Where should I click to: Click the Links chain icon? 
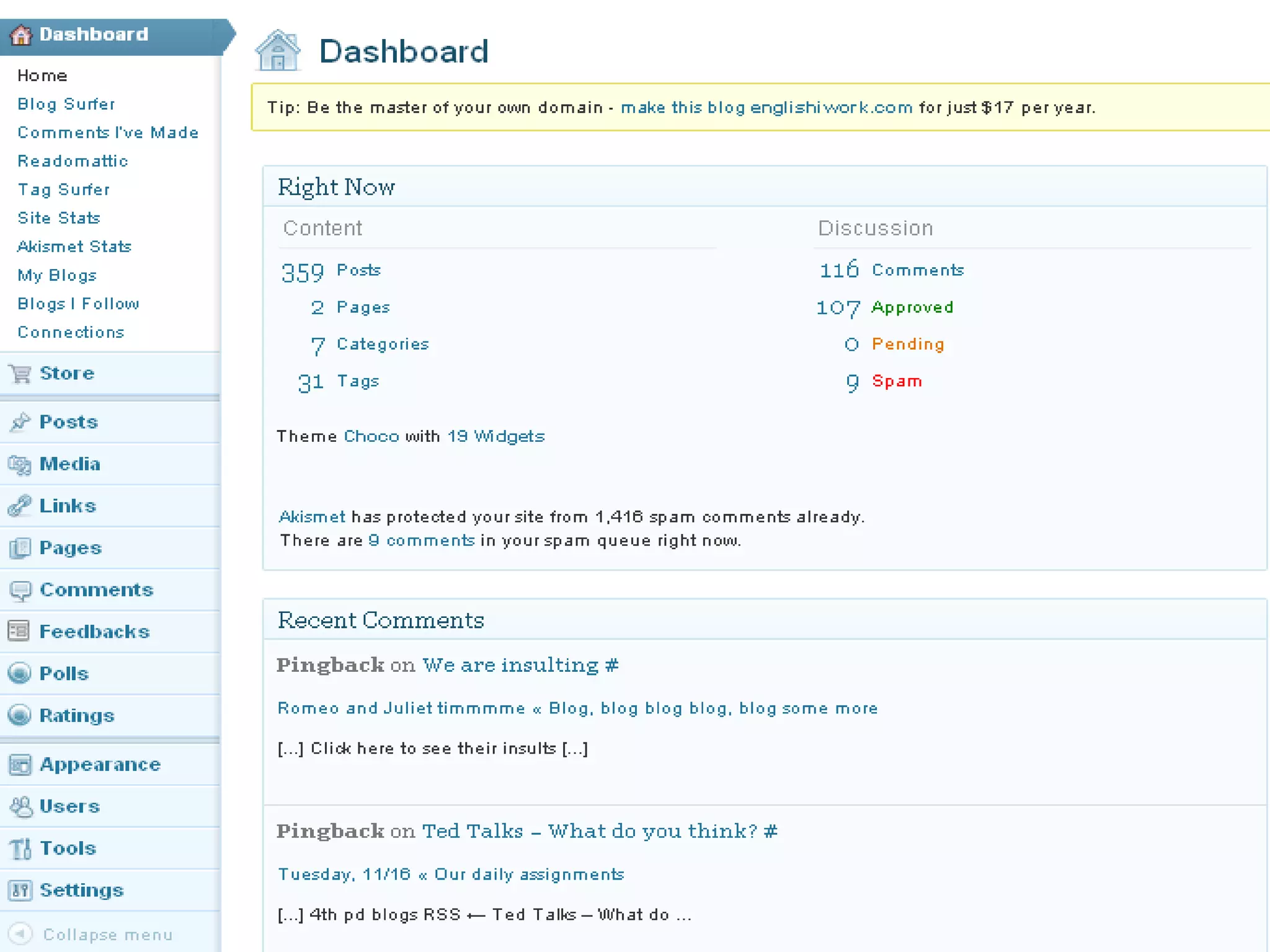(x=20, y=506)
